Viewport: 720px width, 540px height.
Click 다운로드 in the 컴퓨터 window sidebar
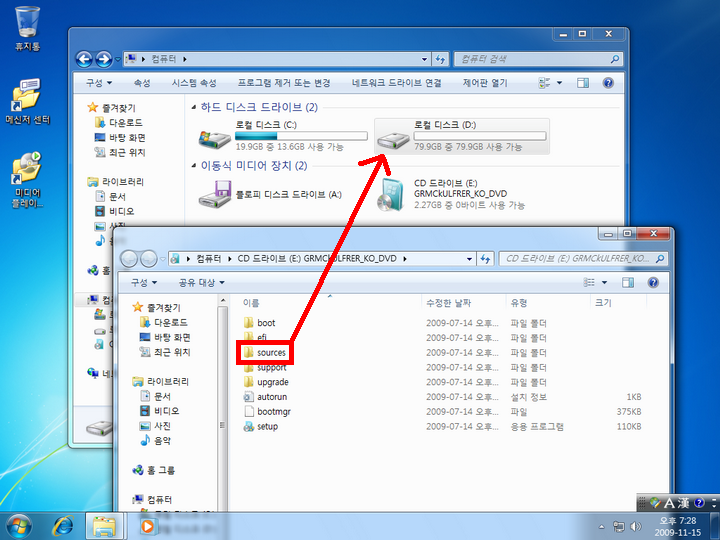point(119,123)
